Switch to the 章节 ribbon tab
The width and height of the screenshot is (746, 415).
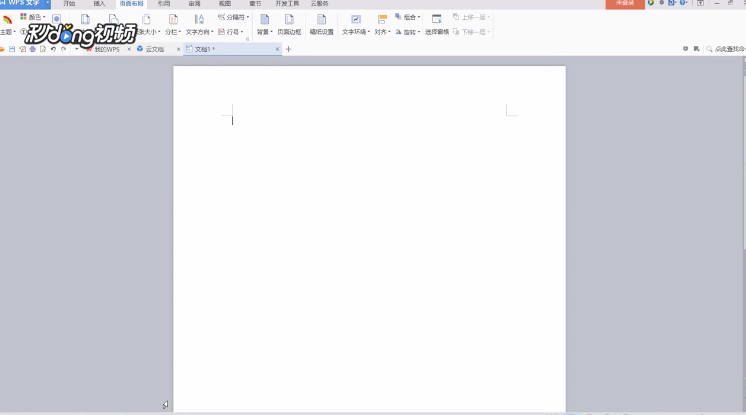(x=255, y=4)
